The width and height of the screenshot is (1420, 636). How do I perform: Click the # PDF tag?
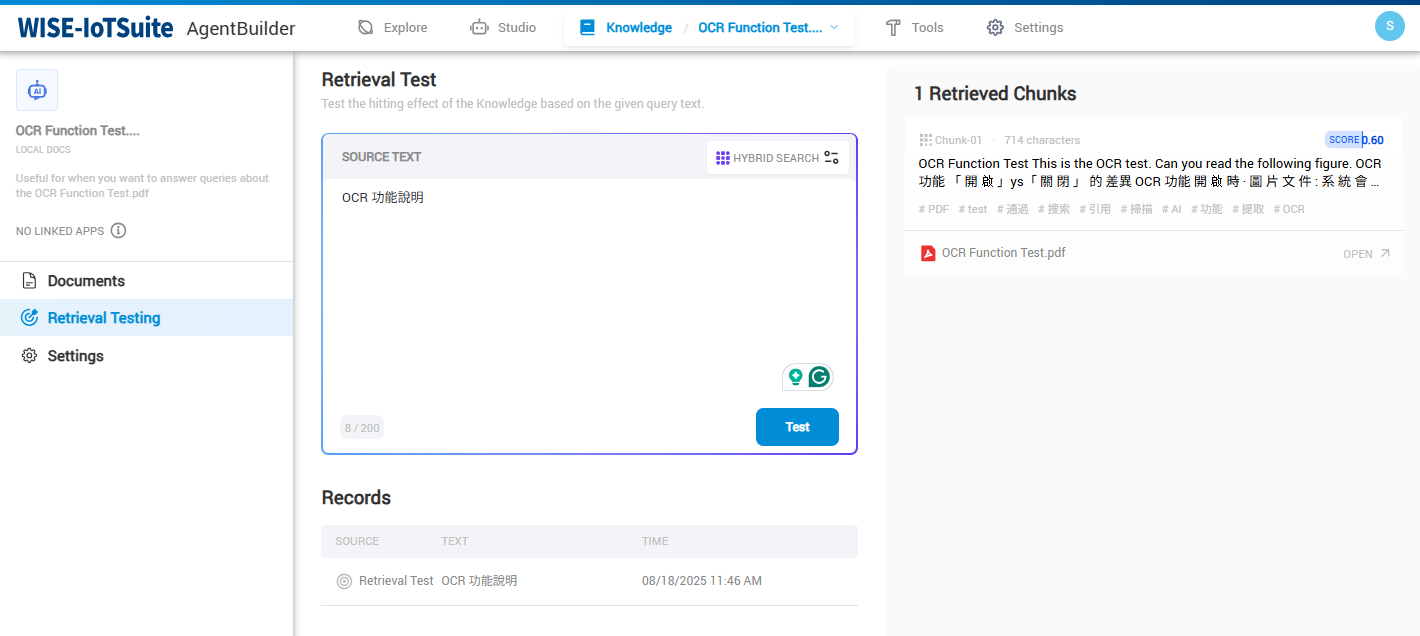pos(934,209)
